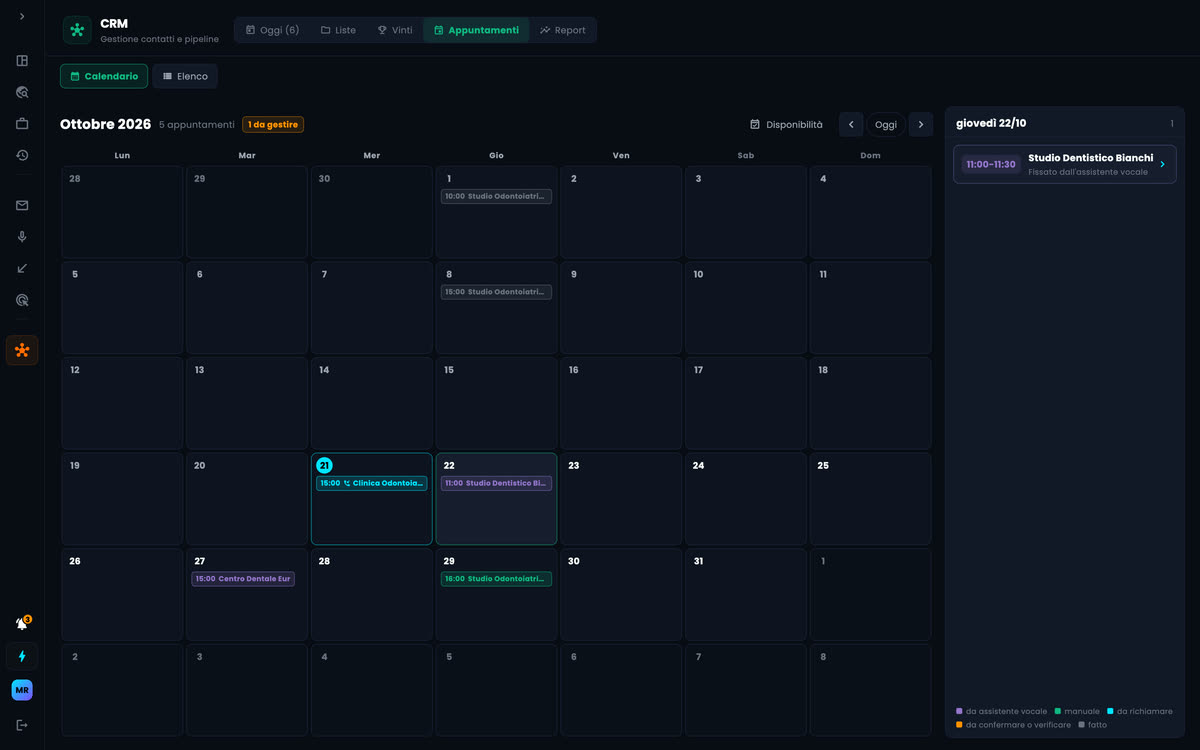Open 15:00 Clinica Odontoiatrica appointment on 21
The image size is (1200, 750).
(x=372, y=483)
